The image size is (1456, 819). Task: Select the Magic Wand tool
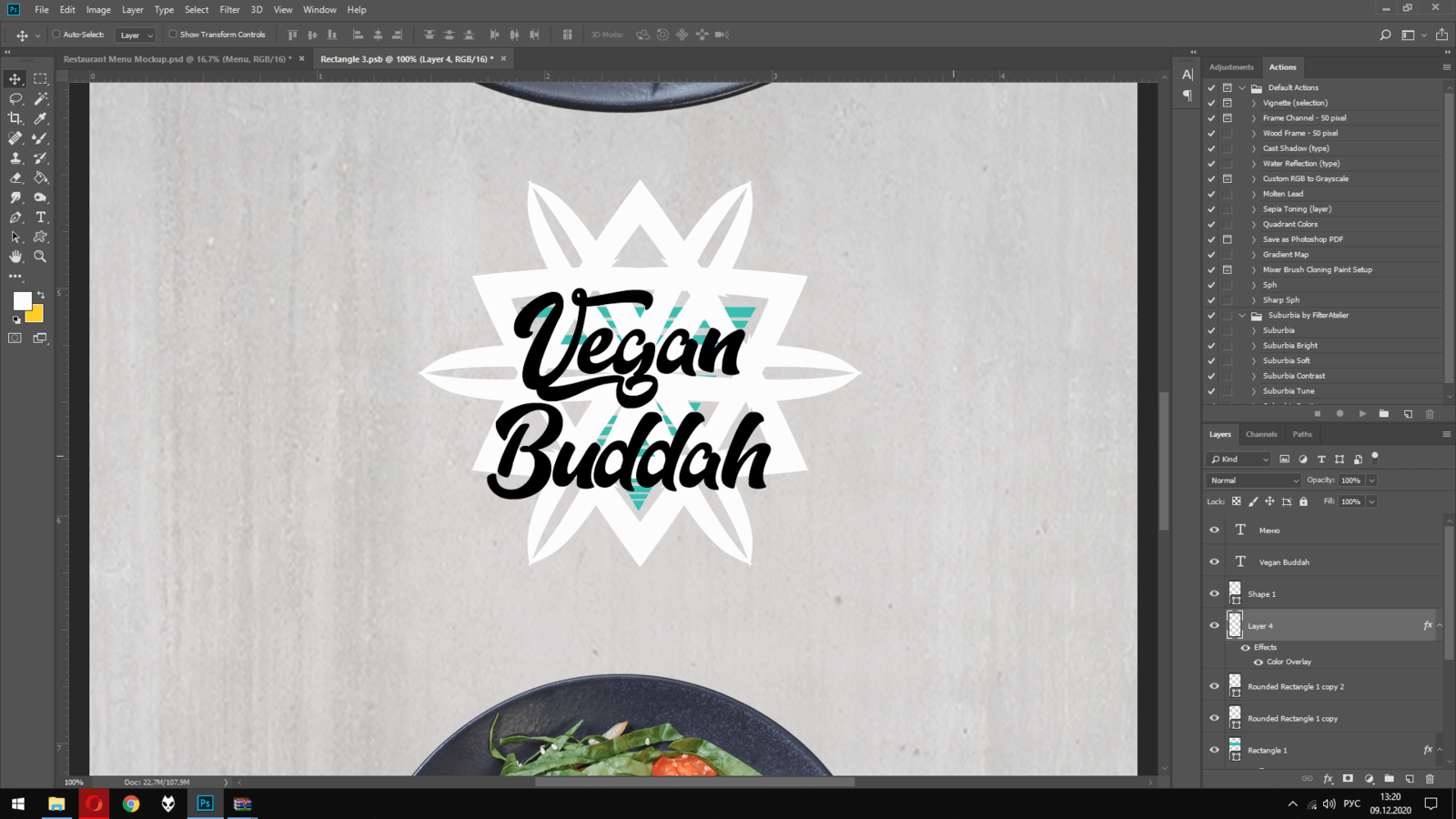coord(40,99)
